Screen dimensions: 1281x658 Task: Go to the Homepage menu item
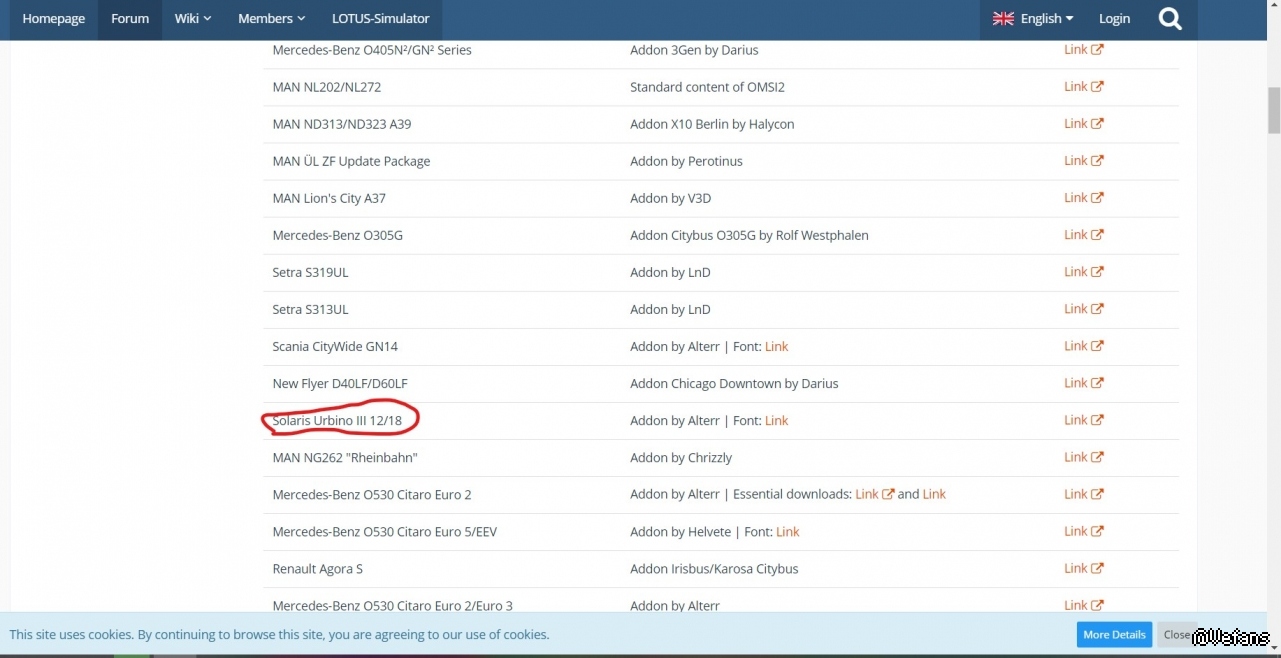pos(54,19)
